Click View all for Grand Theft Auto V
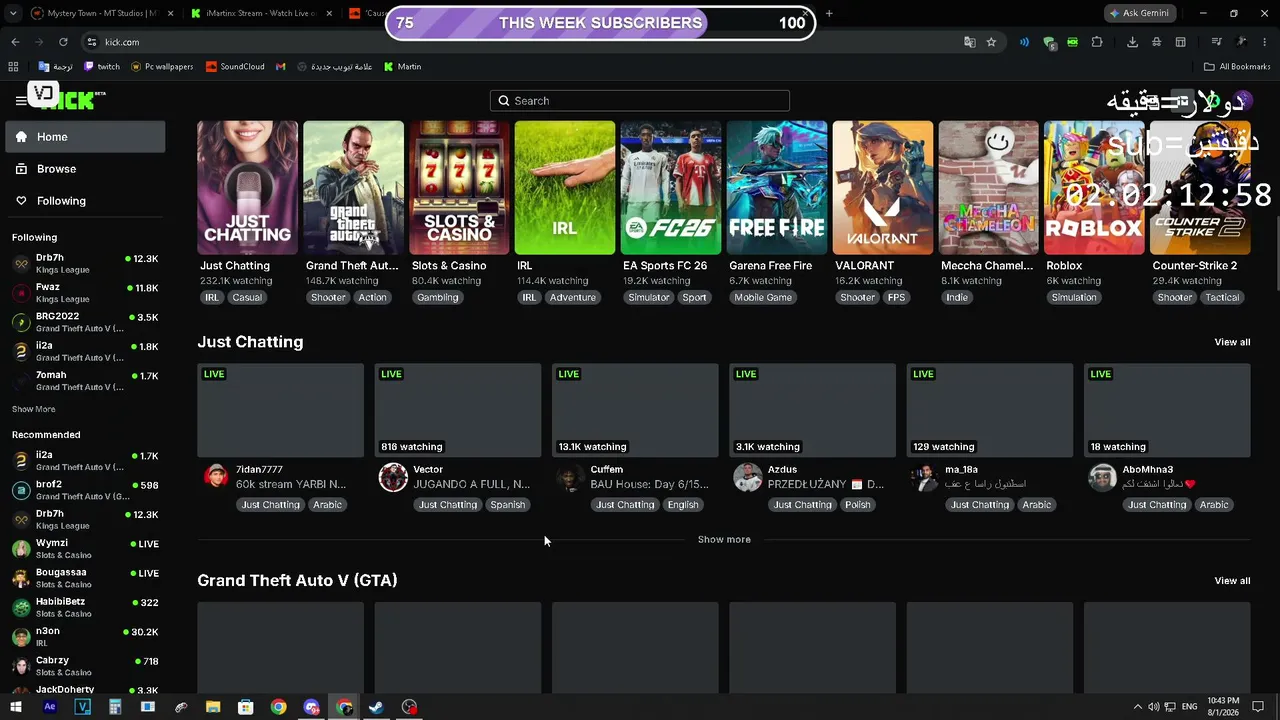1280x720 pixels. (1232, 581)
